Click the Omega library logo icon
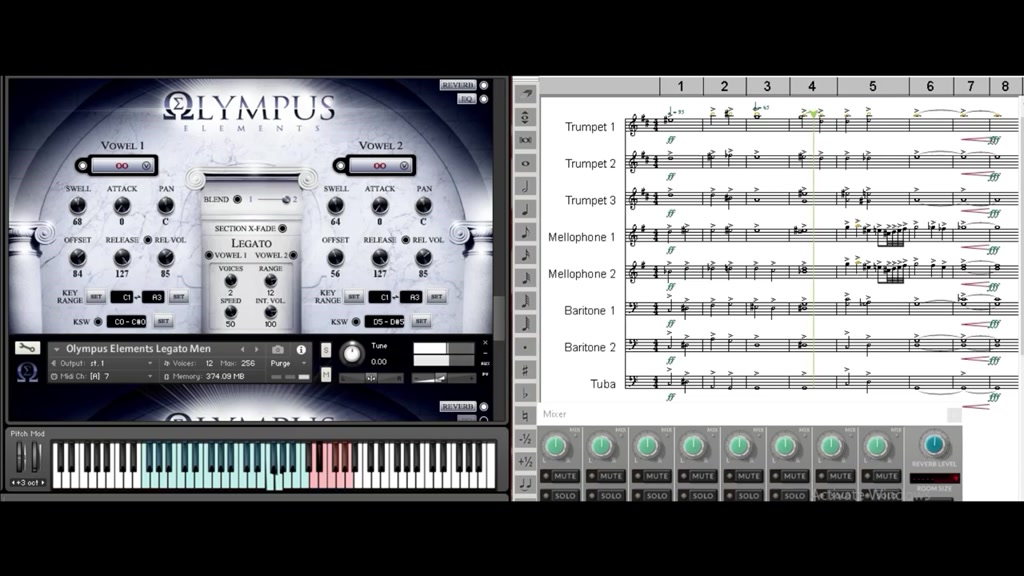This screenshot has width=1024, height=576. (x=27, y=372)
